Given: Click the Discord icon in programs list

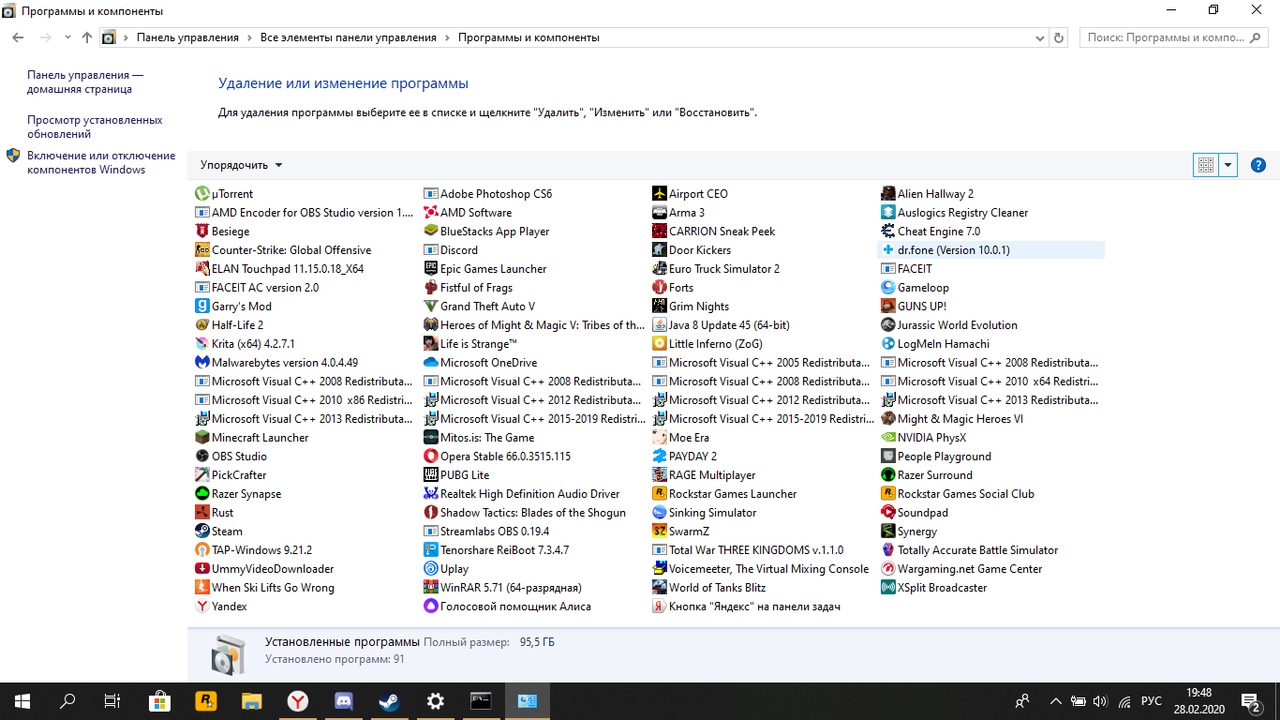Looking at the screenshot, I should pyautogui.click(x=431, y=250).
